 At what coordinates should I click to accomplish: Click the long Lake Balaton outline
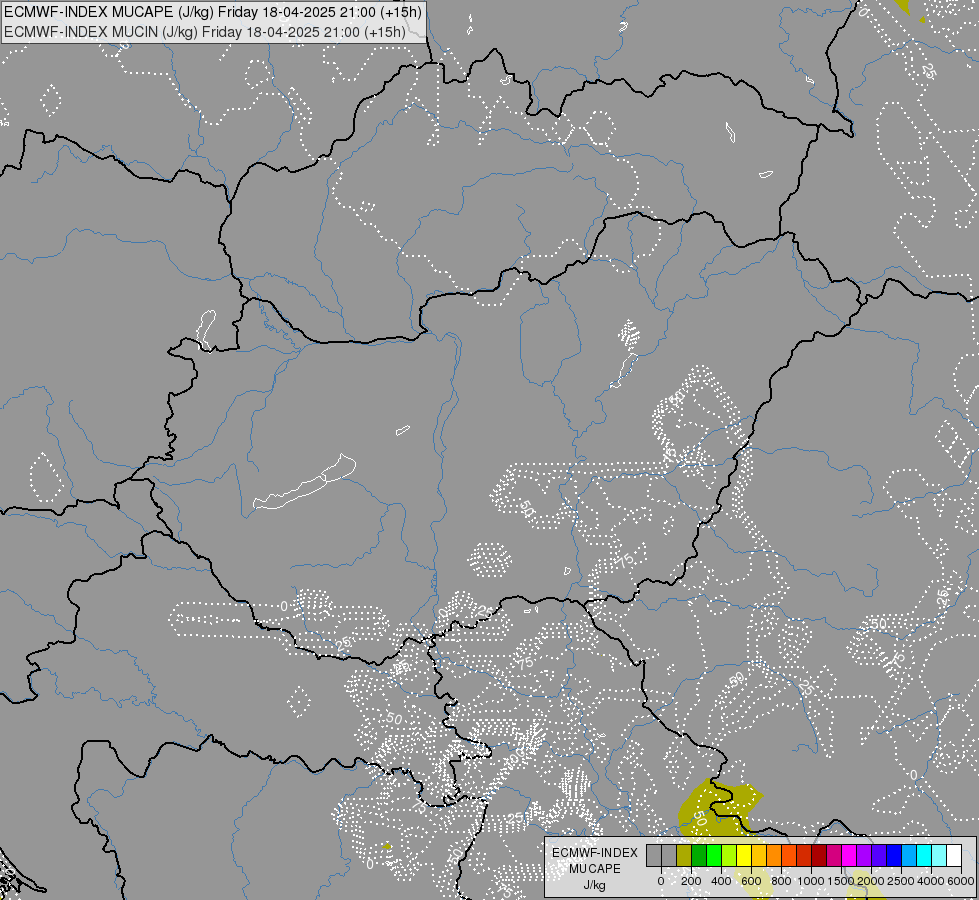pyautogui.click(x=305, y=482)
